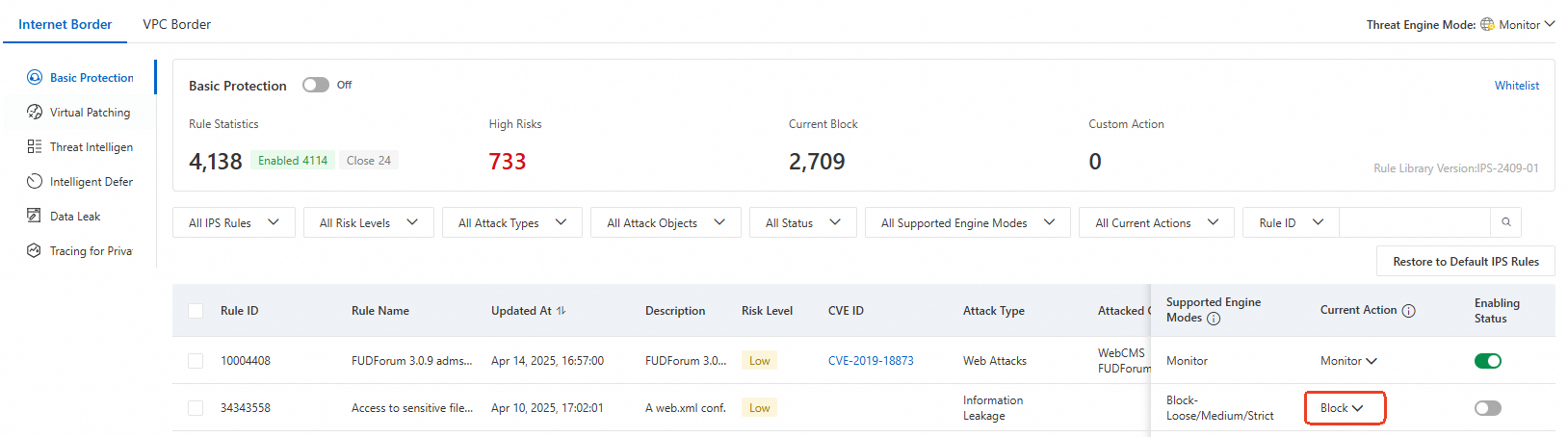Viewport: 1568px width, 437px height.
Task: Open the Rule ID search-type dropdown
Action: click(x=1291, y=222)
